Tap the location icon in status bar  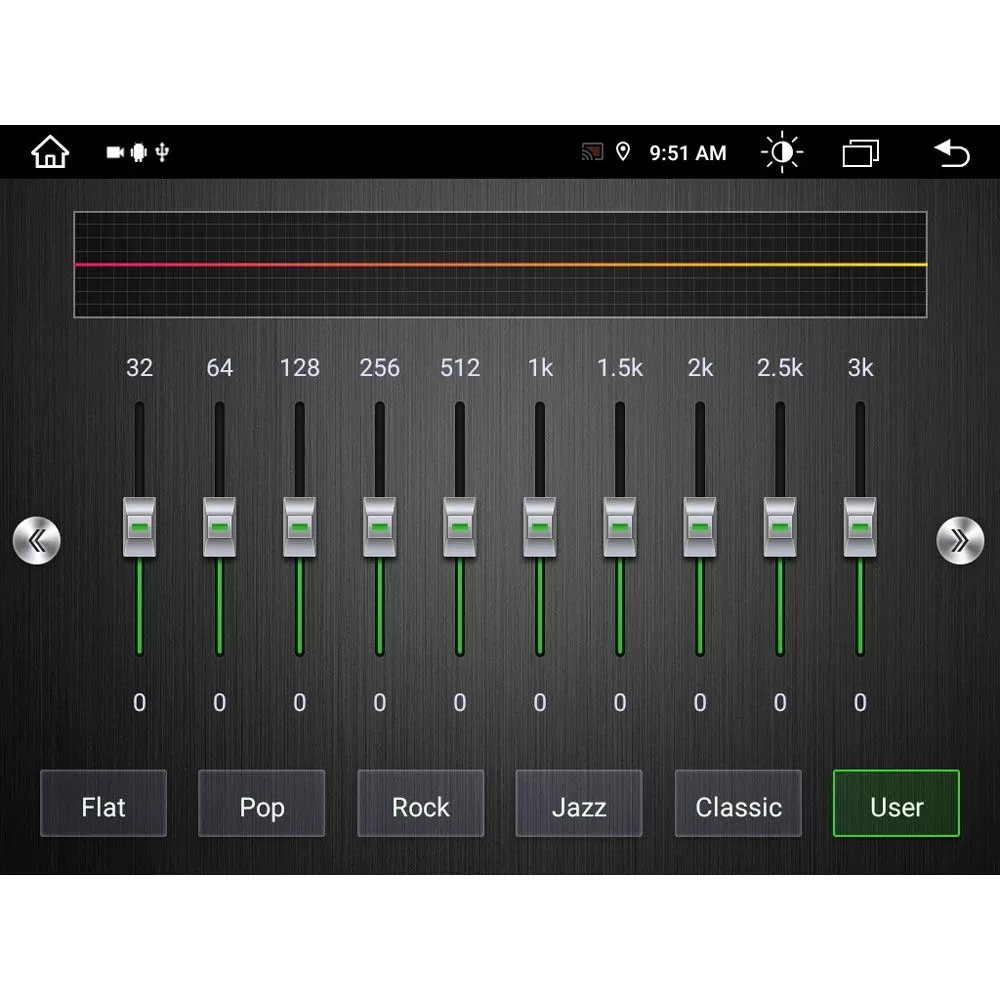[x=625, y=152]
